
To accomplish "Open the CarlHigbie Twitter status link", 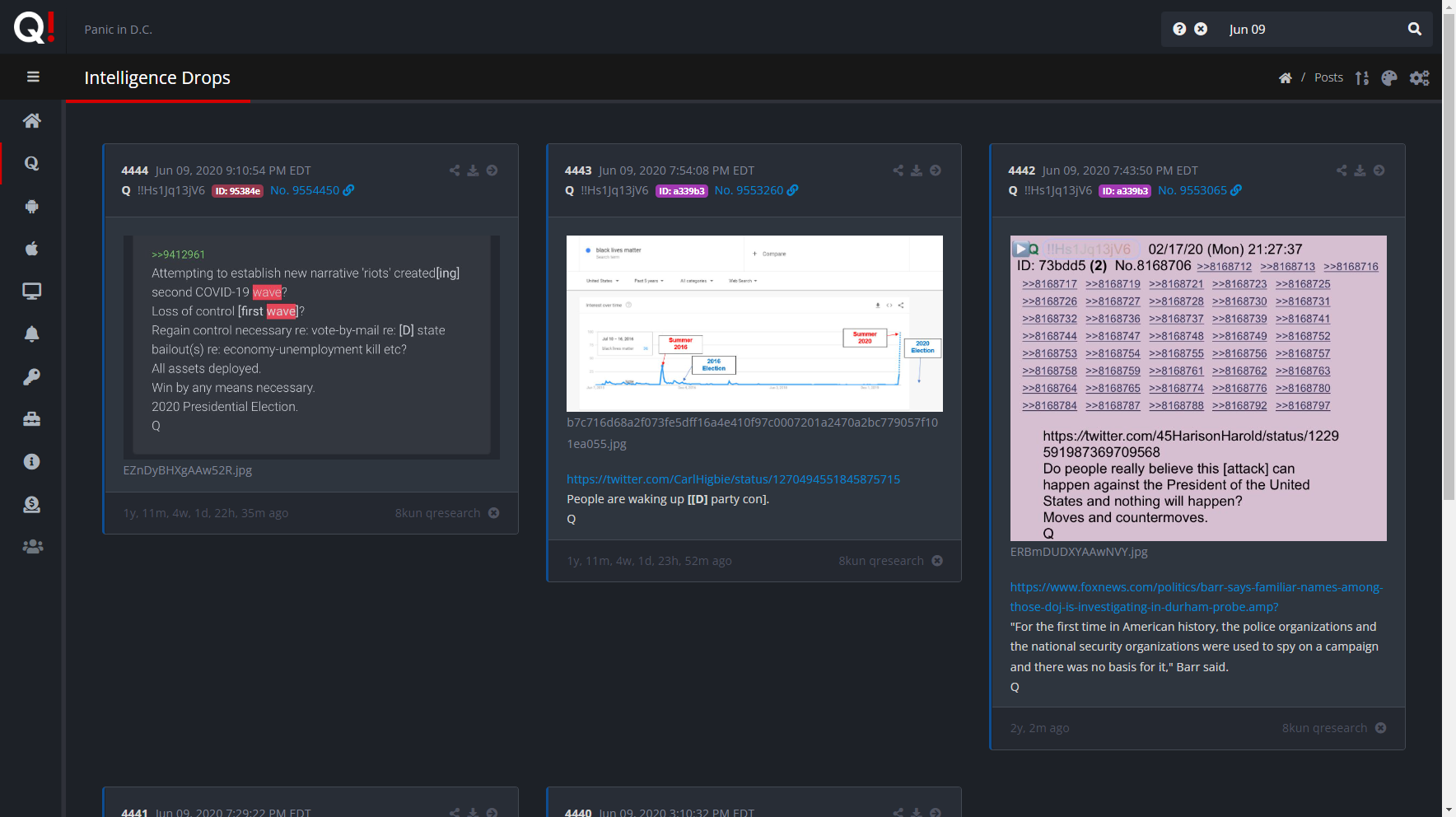I will pos(733,479).
